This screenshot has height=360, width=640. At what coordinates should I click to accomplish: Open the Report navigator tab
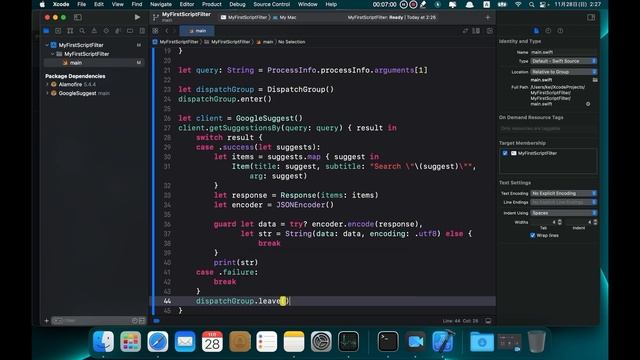(142, 31)
